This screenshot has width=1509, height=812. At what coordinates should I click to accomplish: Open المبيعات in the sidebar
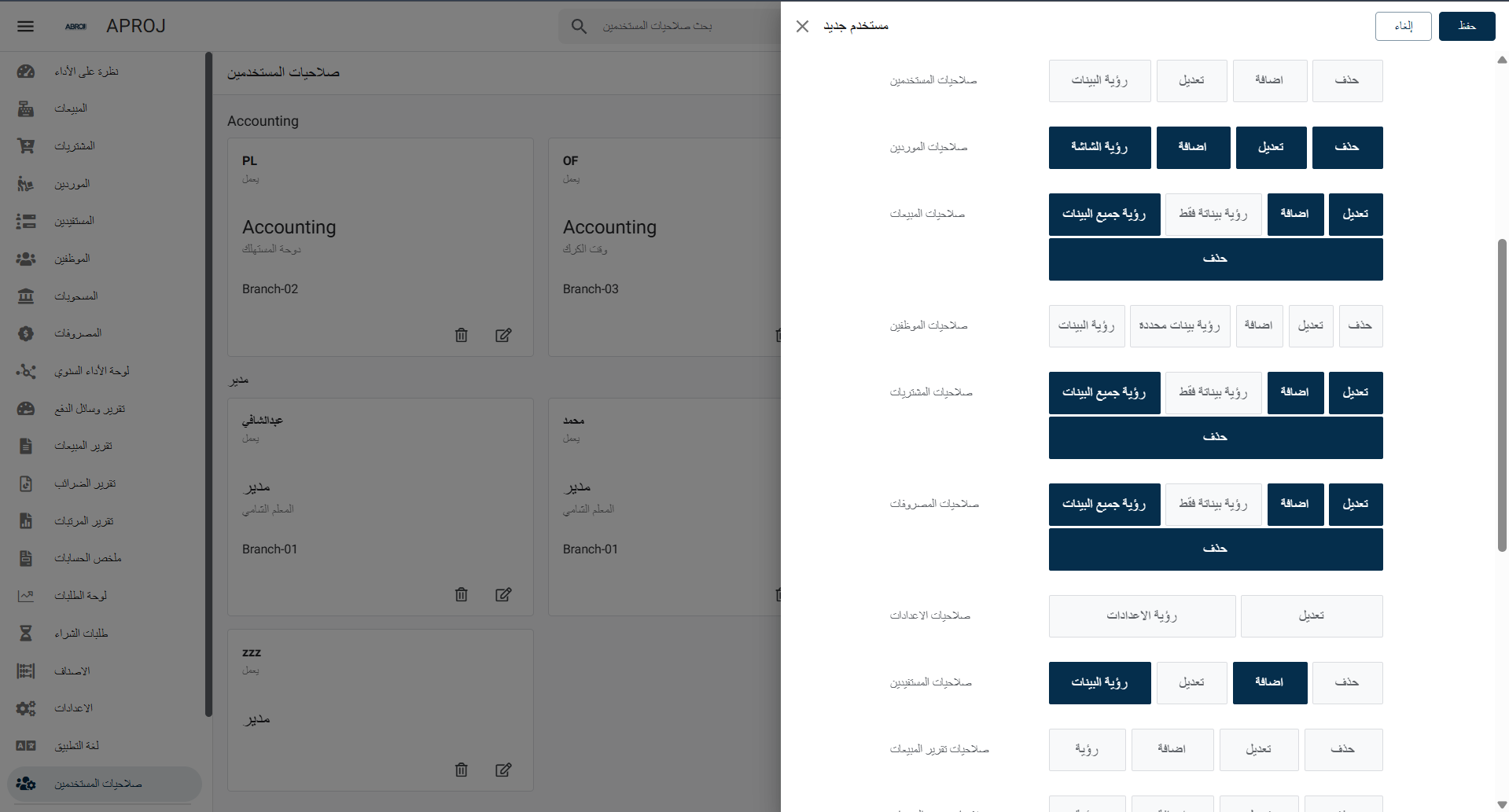(x=71, y=108)
